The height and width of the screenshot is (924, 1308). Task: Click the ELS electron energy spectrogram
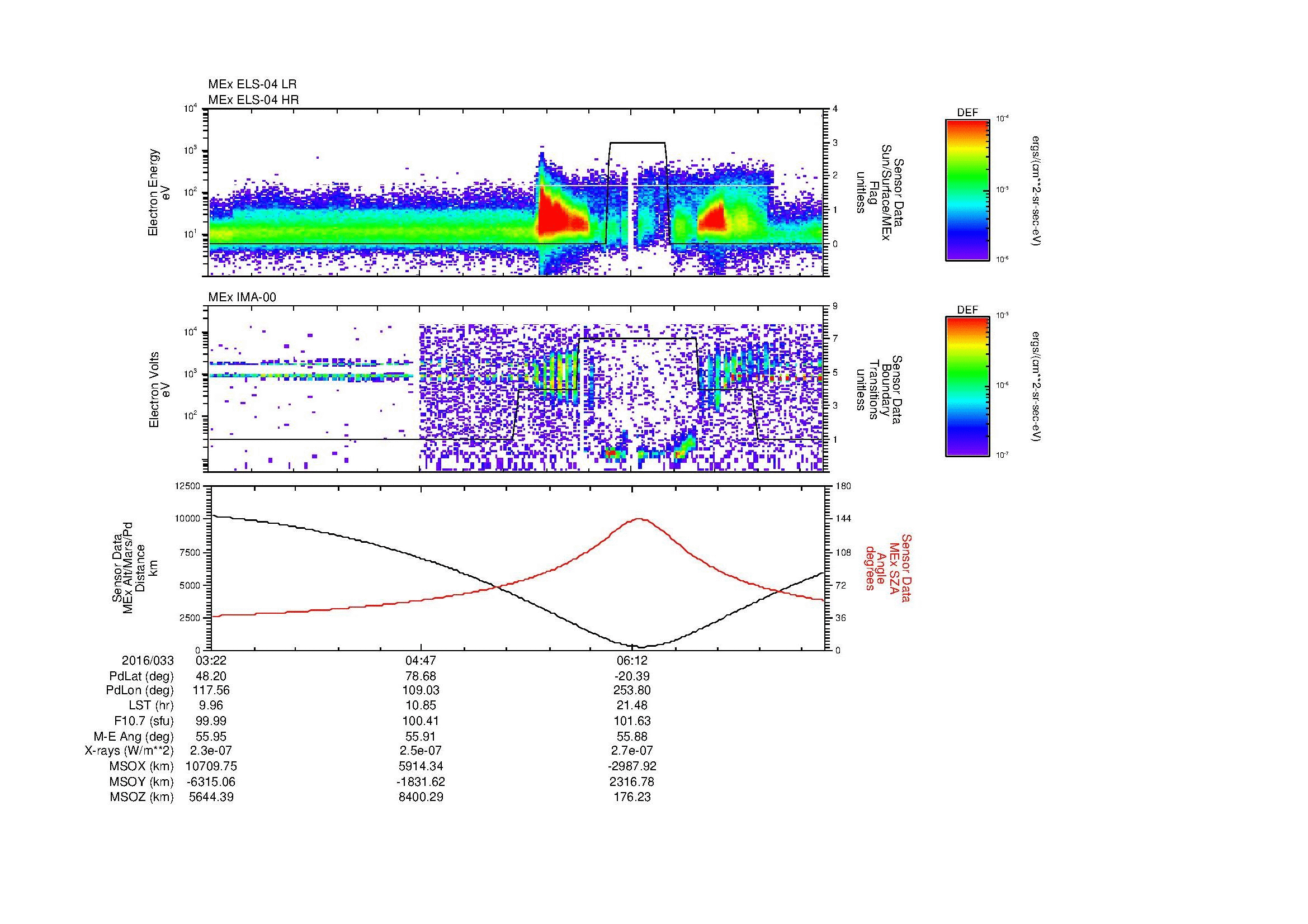pos(517,192)
